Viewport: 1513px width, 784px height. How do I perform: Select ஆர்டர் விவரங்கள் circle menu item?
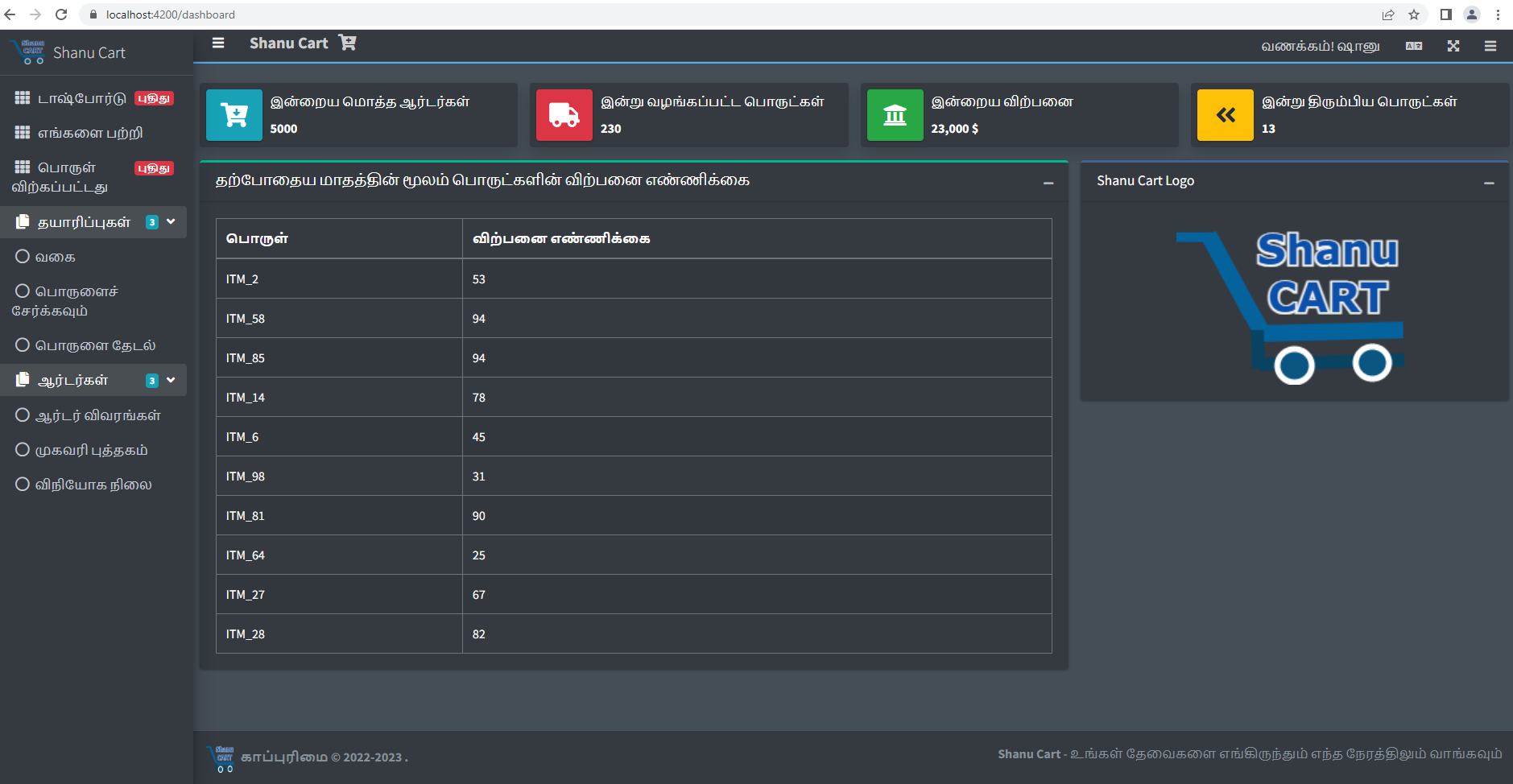point(93,415)
